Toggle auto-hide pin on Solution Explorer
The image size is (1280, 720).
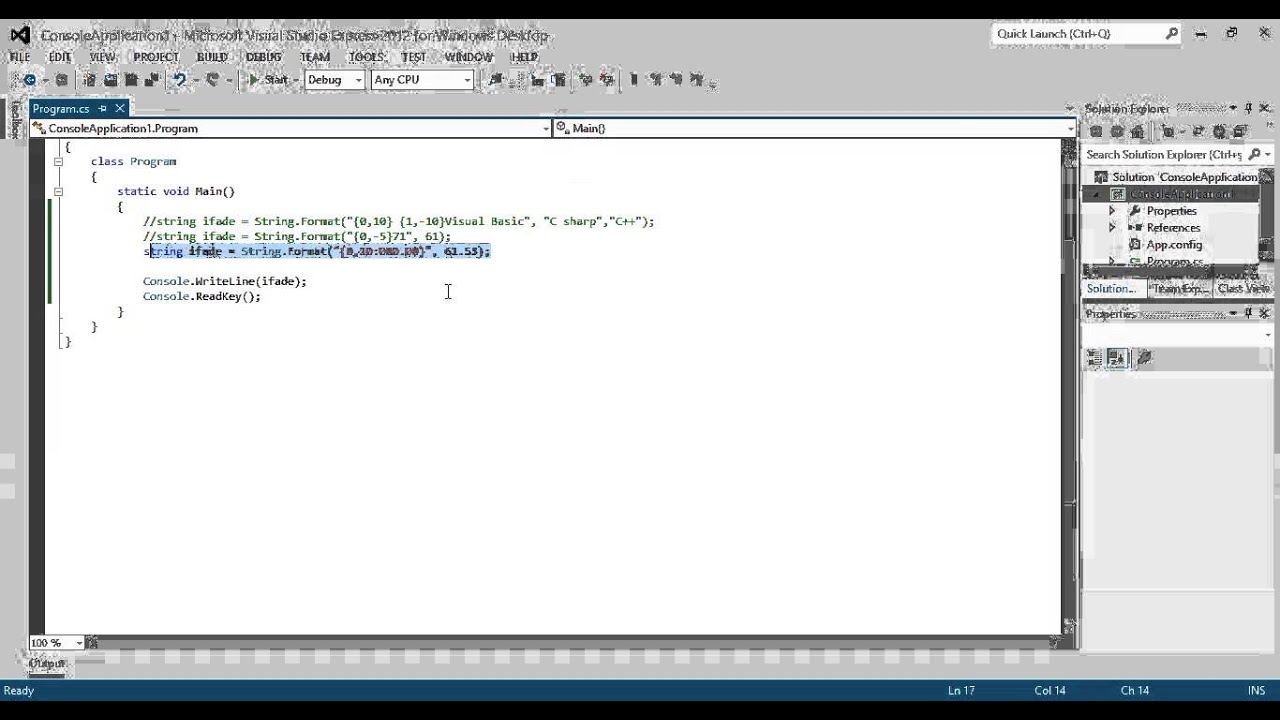(1248, 108)
